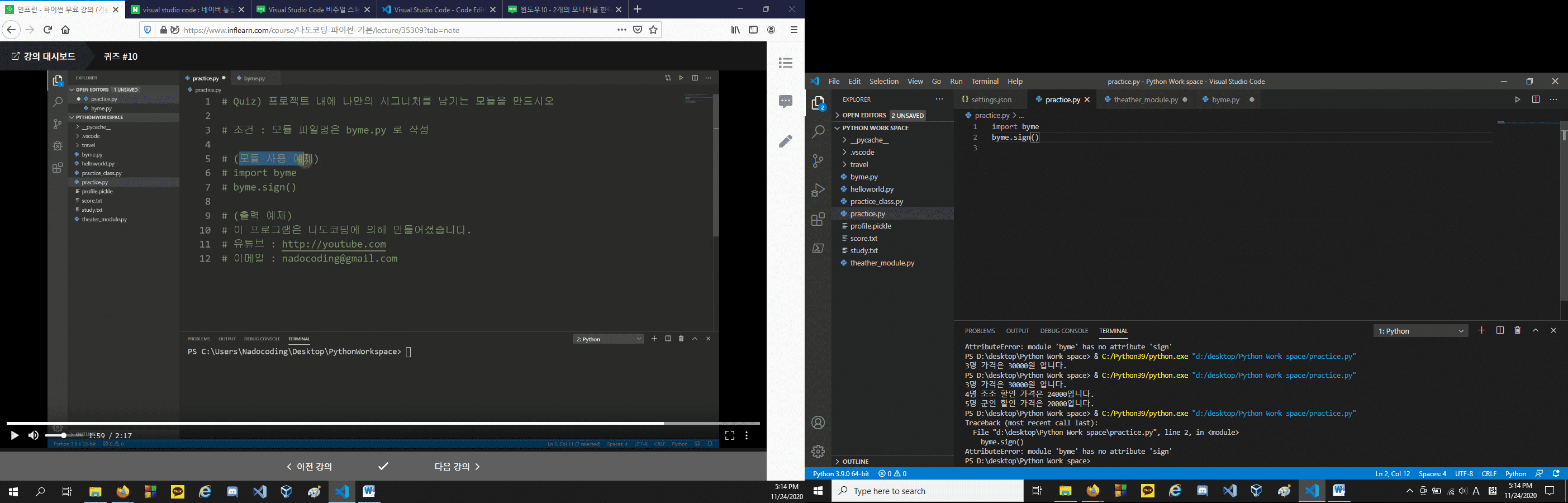
Task: Switch to the byme.py editor tab
Action: pyautogui.click(x=1225, y=99)
